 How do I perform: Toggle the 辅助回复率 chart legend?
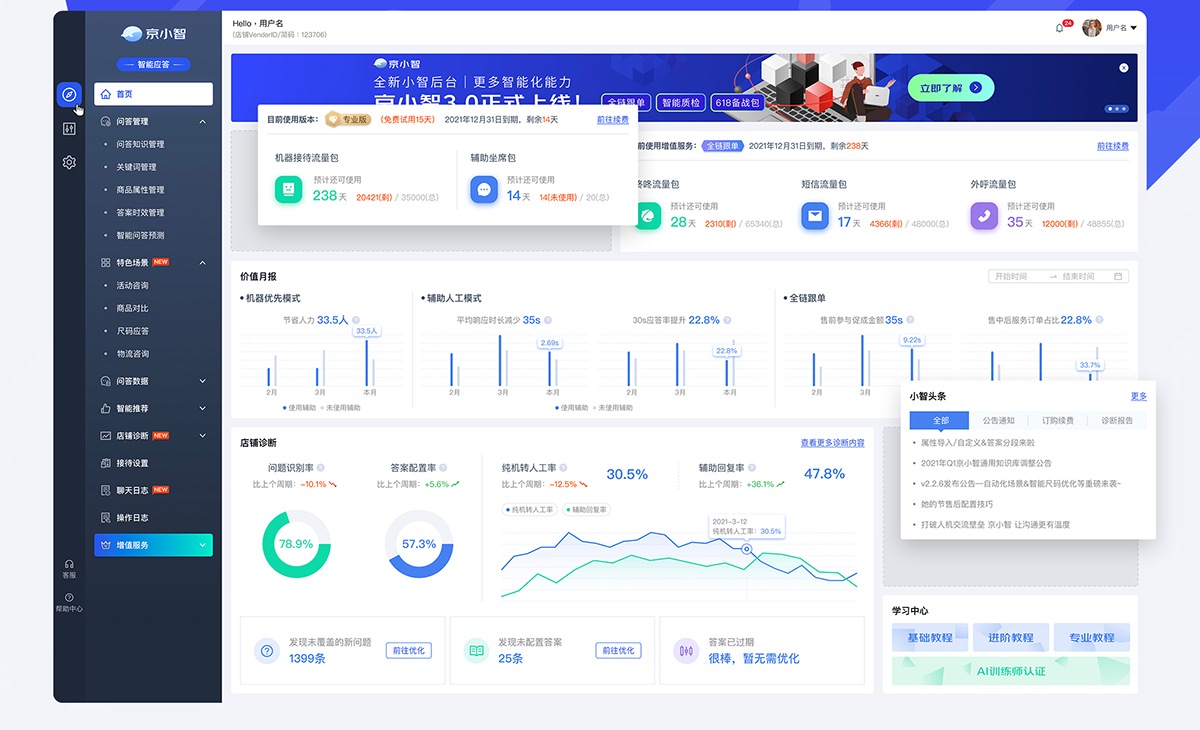click(x=587, y=510)
